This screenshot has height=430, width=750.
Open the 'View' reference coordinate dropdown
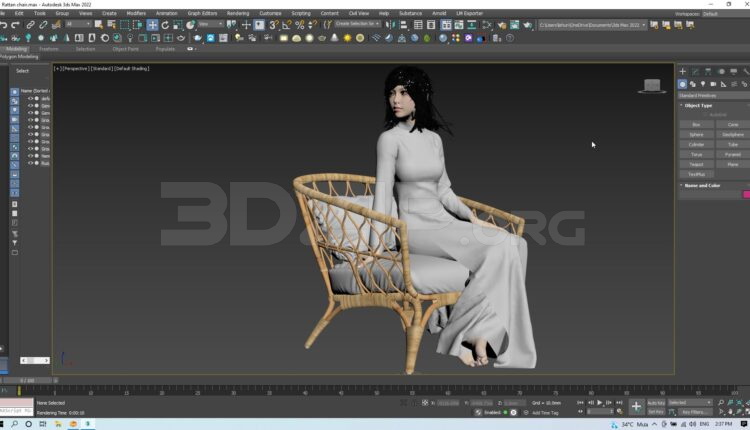211,24
